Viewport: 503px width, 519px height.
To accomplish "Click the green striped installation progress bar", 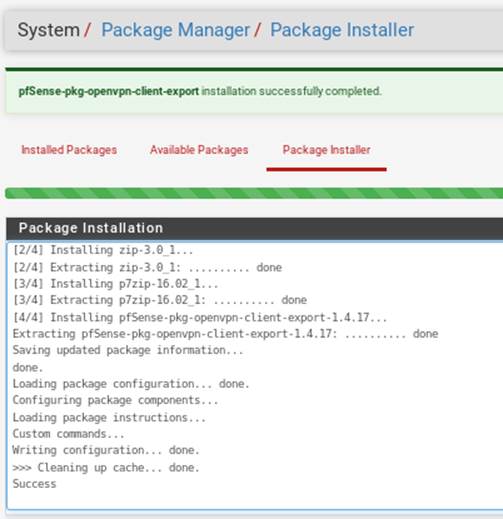I will (254, 193).
